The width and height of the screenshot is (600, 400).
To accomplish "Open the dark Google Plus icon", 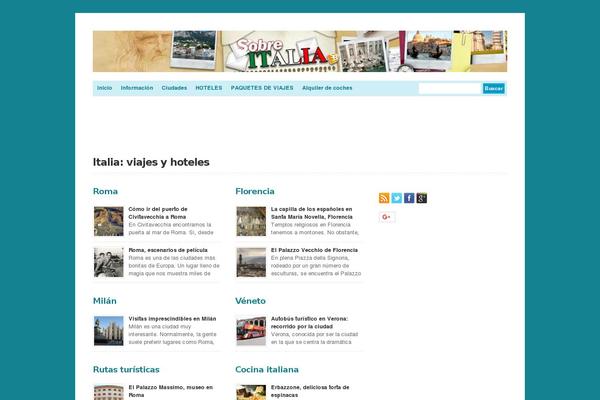I will (422, 198).
